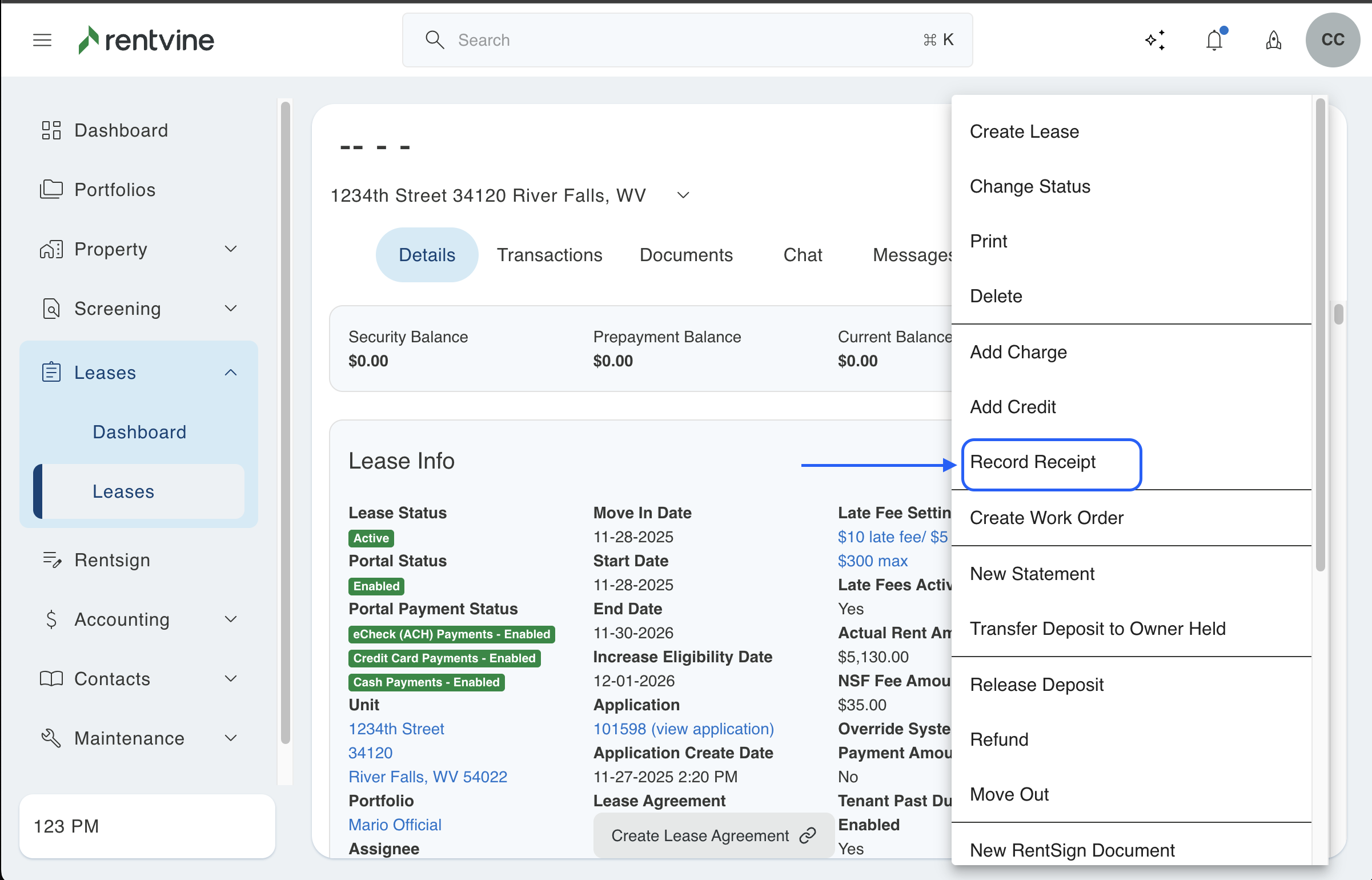Click the Rentvine logo
The image size is (1372, 880).
click(x=147, y=40)
